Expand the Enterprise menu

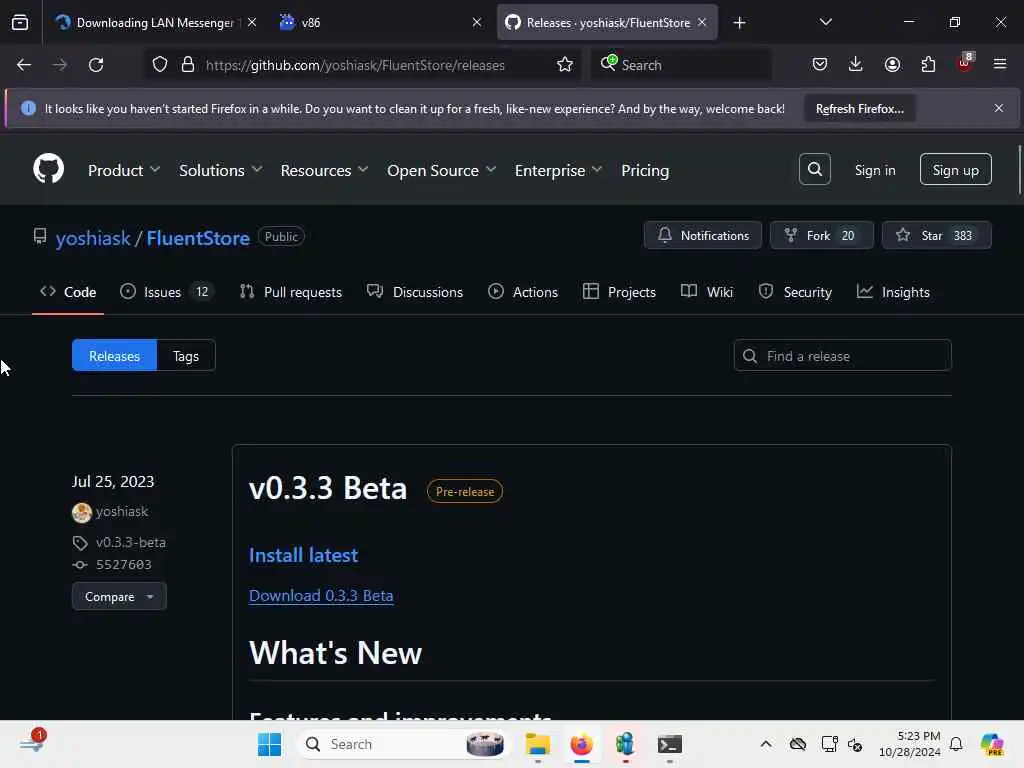tap(558, 170)
